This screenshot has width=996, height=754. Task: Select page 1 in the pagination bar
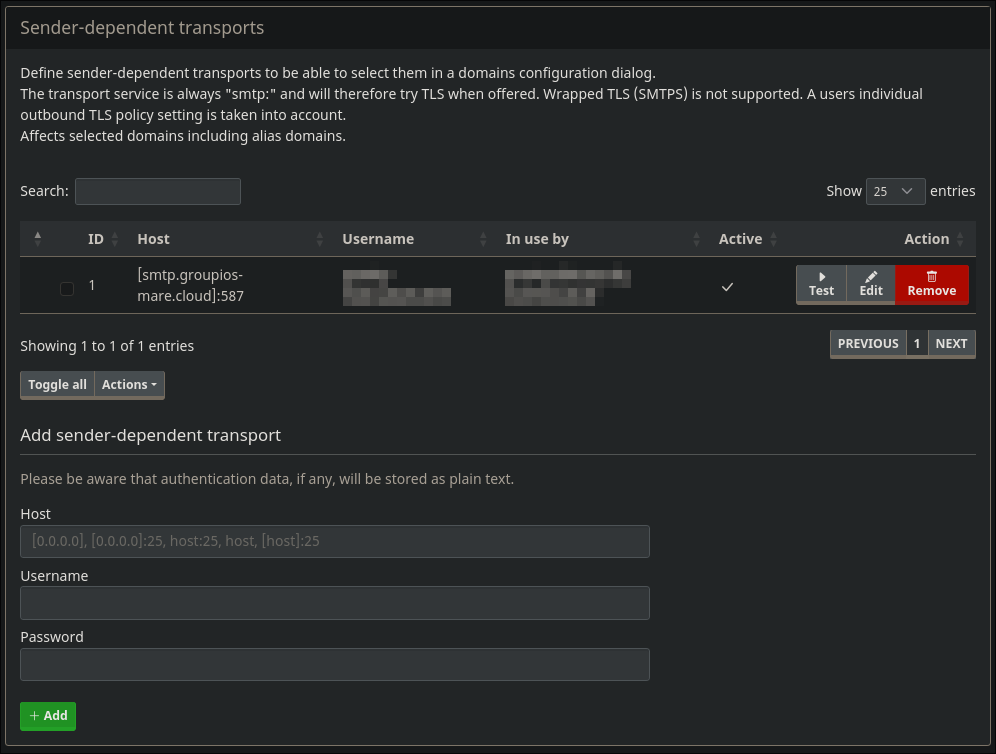(x=917, y=343)
